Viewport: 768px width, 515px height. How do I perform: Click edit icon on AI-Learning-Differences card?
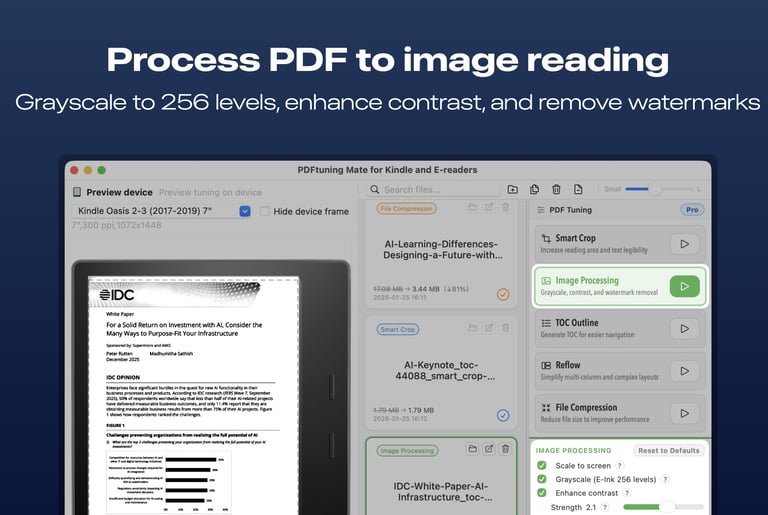[489, 207]
